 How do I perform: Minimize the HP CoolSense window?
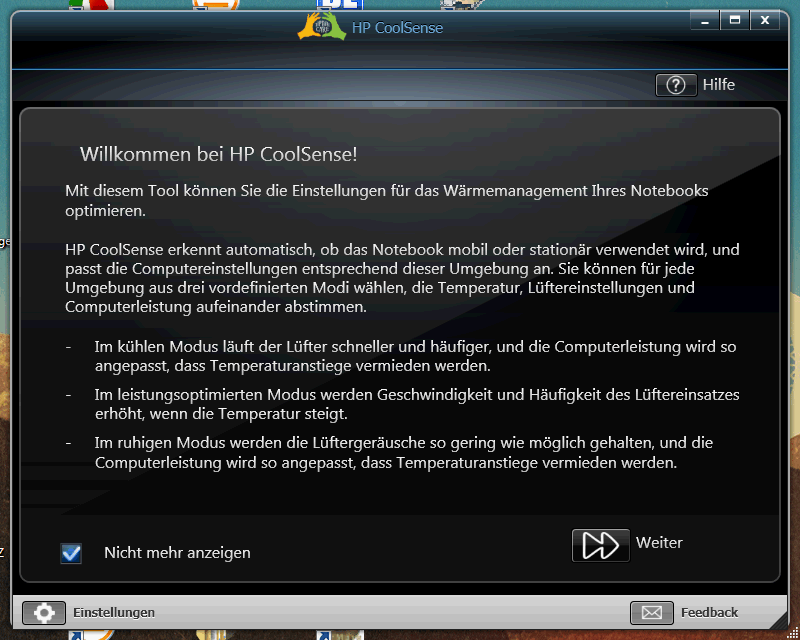coord(705,21)
